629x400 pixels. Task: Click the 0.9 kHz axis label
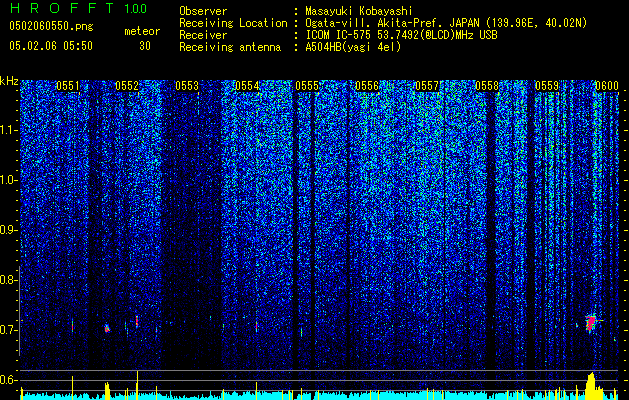click(7, 230)
